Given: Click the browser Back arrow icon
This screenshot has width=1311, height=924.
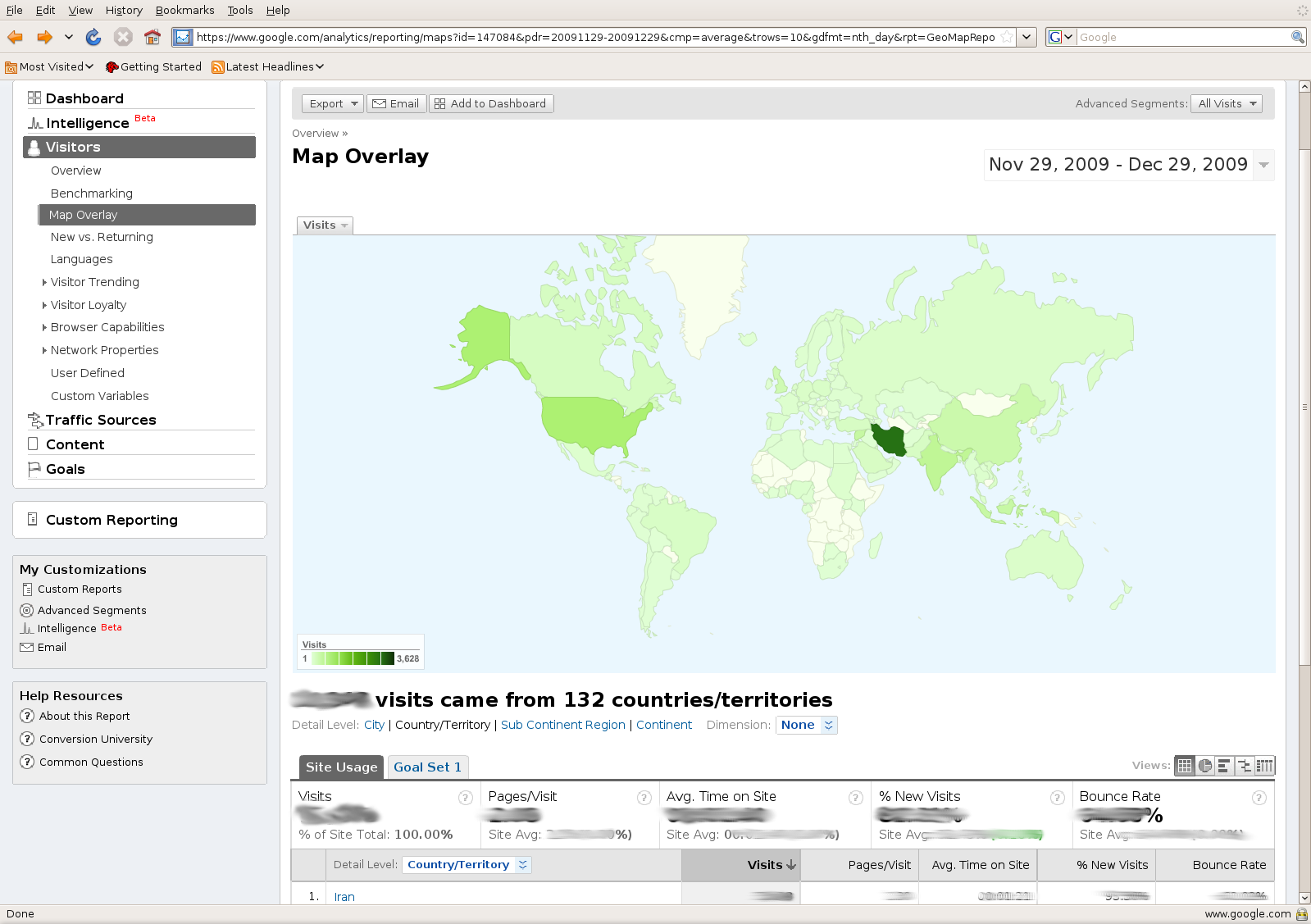Looking at the screenshot, I should 15,37.
